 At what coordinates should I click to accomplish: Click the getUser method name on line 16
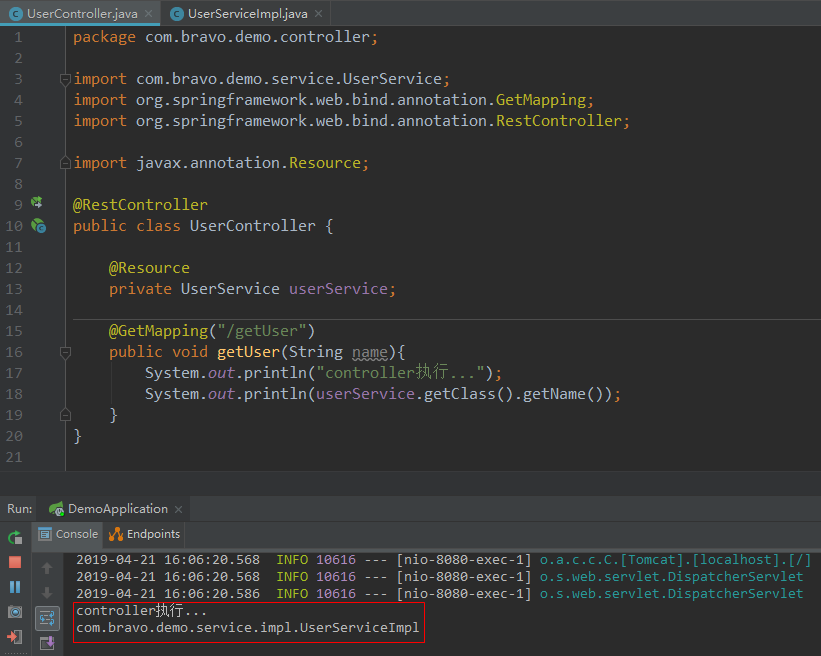(249, 352)
